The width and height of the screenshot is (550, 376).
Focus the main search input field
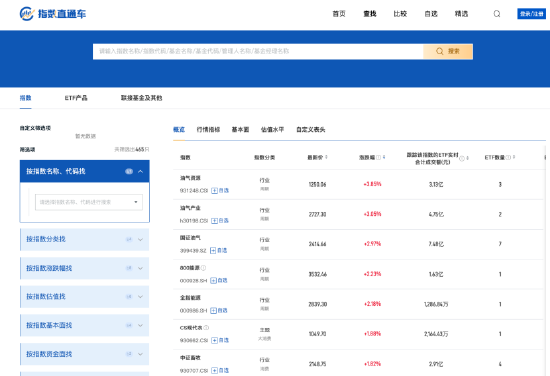pos(258,52)
